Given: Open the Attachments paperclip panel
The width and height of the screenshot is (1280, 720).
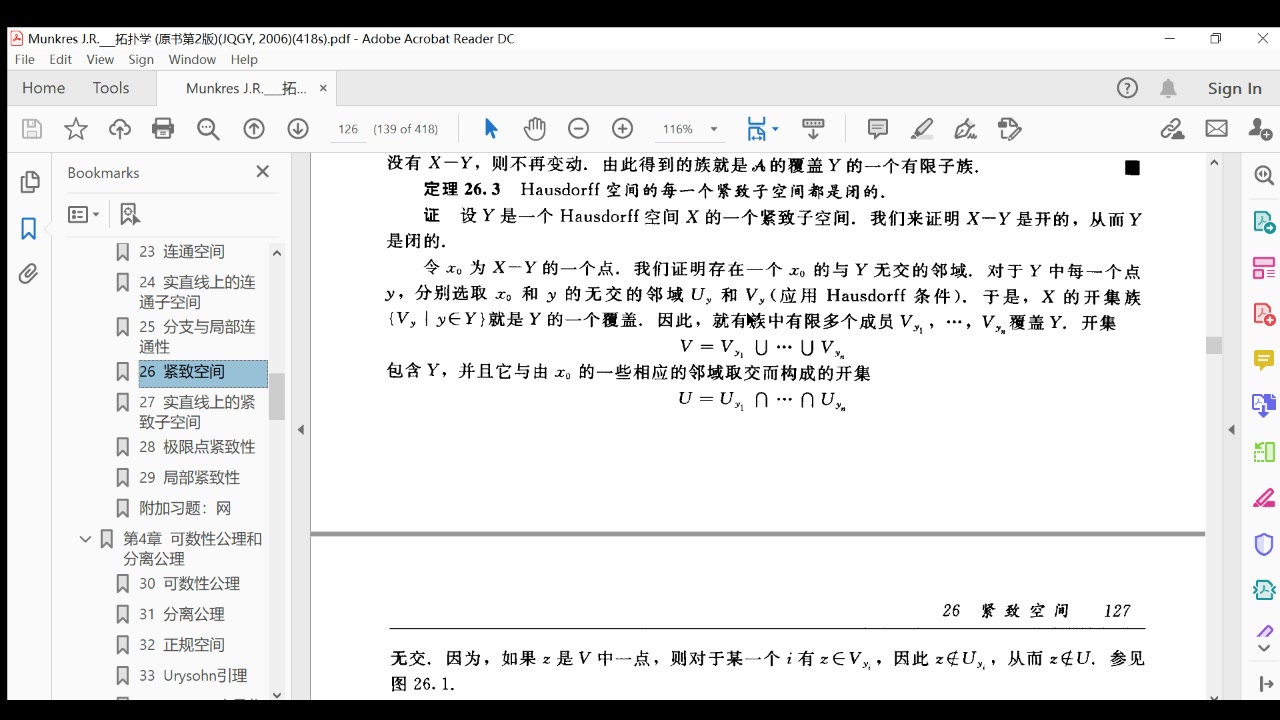Looking at the screenshot, I should pos(29,274).
